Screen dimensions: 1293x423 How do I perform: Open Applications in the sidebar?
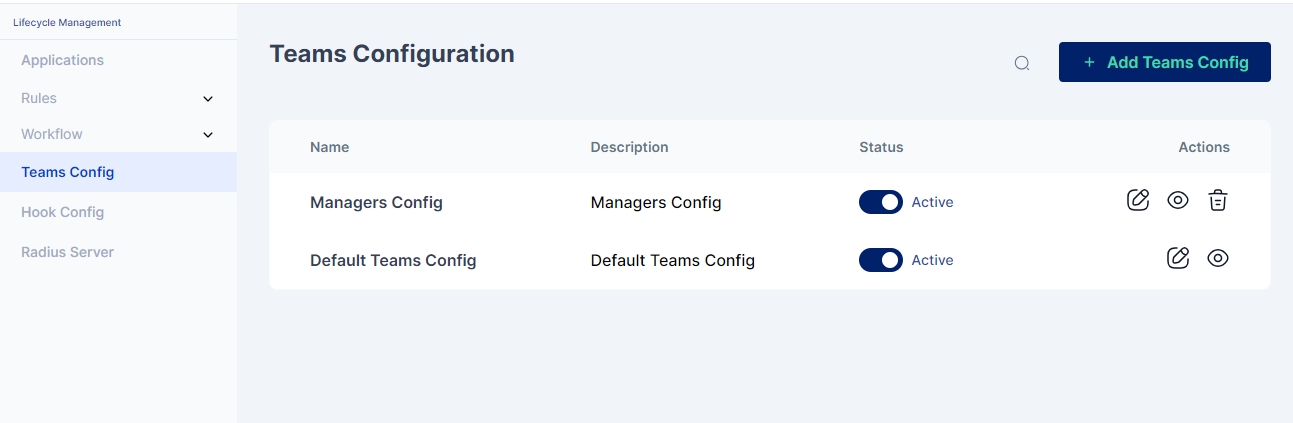pyautogui.click(x=62, y=60)
